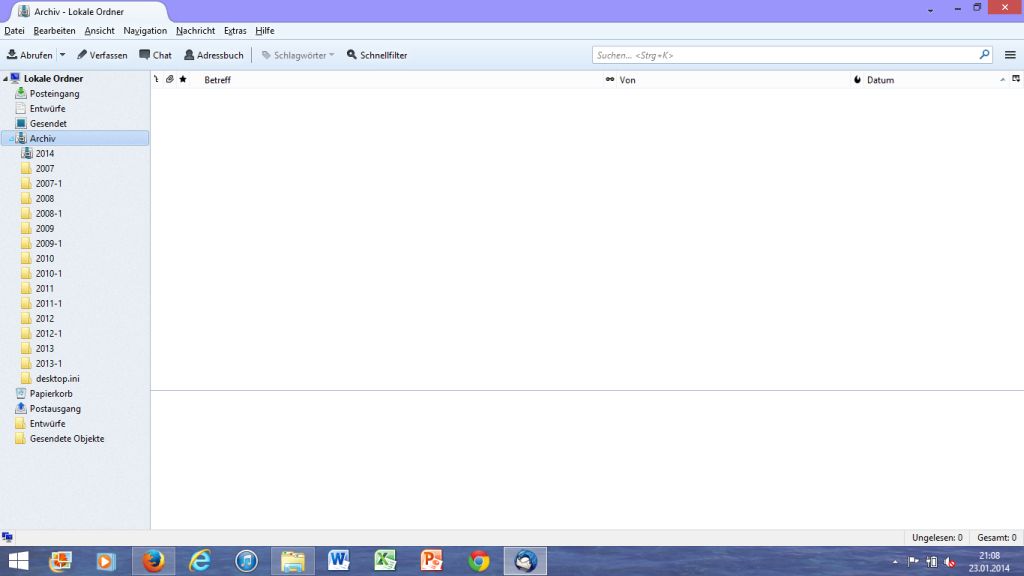
Task: Click the Abrufen get-messages button
Action: pyautogui.click(x=29, y=56)
